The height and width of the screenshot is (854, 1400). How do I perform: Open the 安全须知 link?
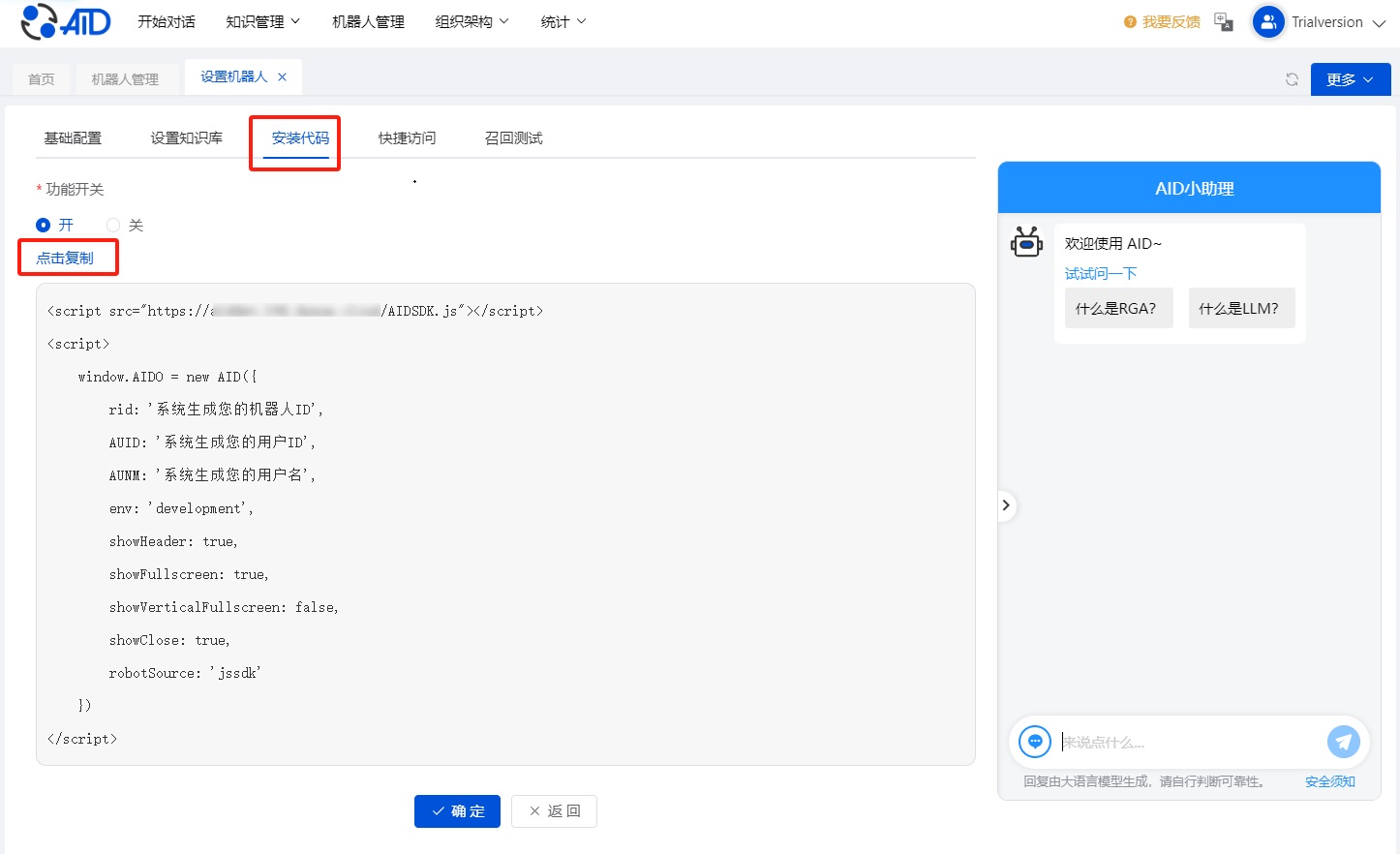click(1329, 781)
